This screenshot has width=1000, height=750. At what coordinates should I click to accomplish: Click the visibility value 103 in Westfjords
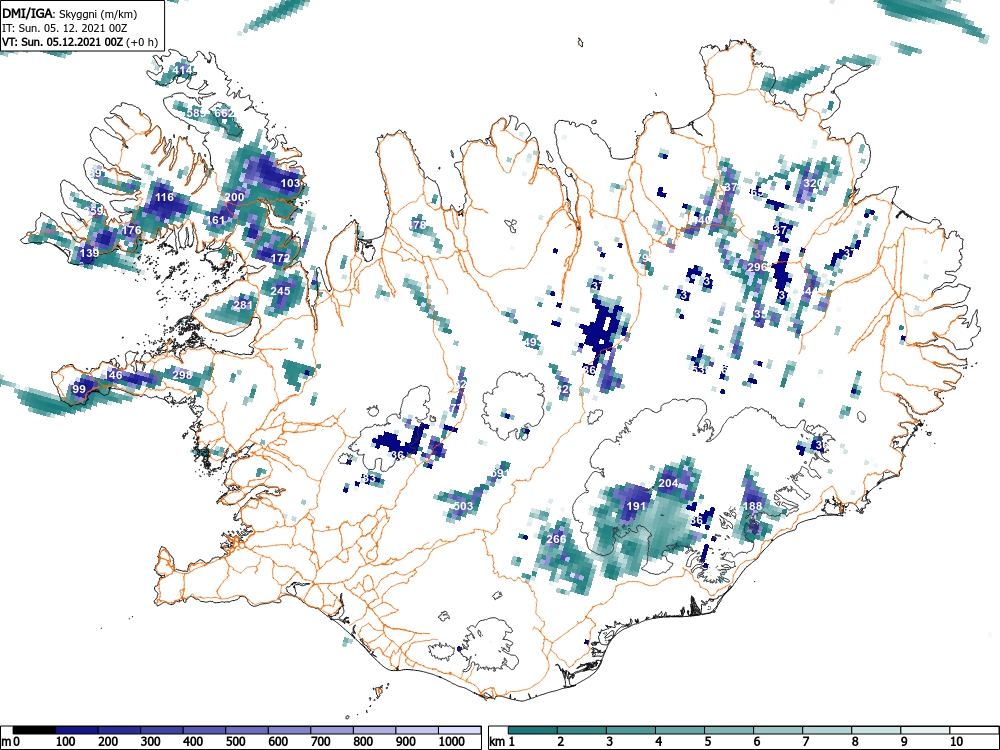coord(290,183)
